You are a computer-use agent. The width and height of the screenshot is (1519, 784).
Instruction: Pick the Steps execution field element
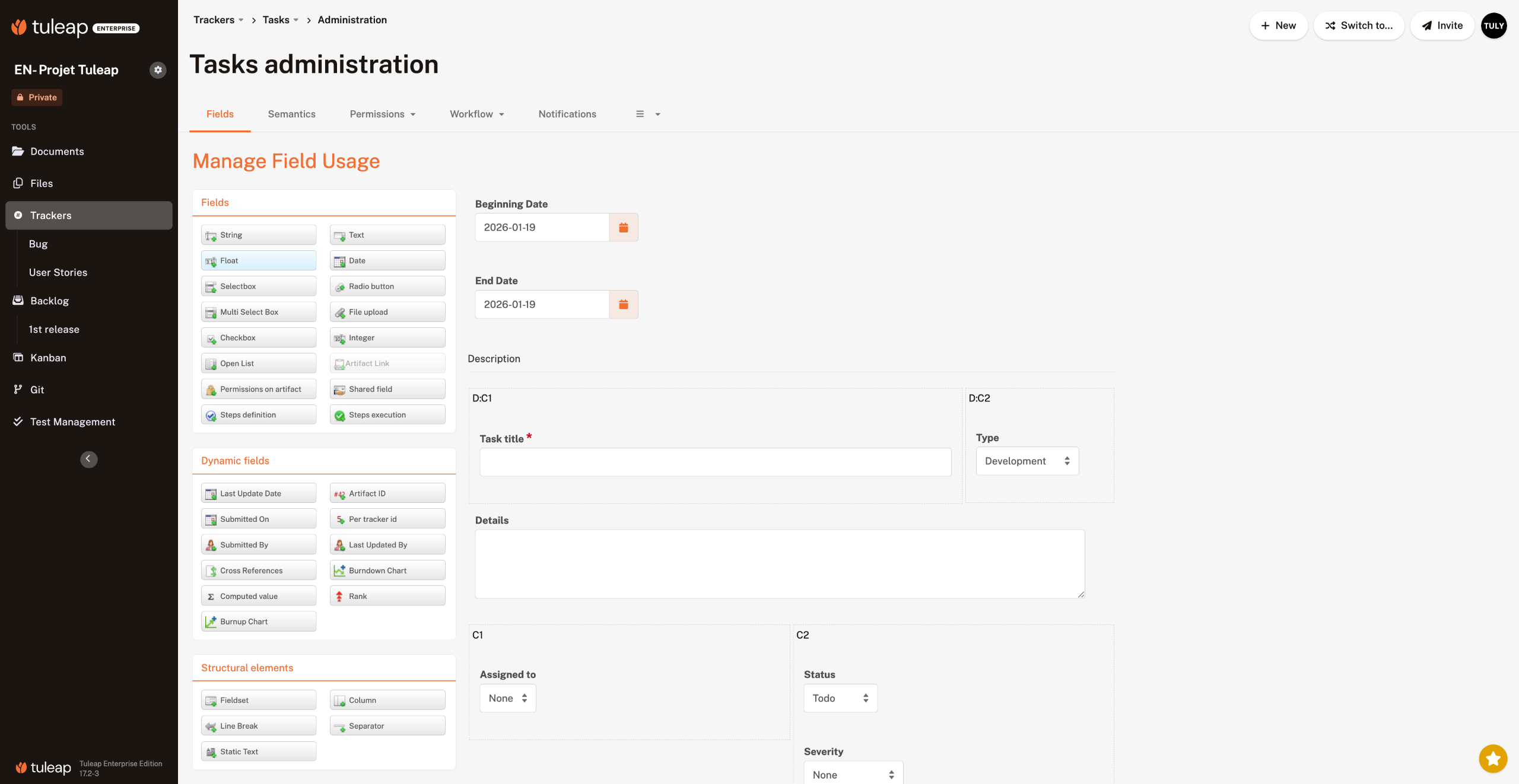click(387, 415)
